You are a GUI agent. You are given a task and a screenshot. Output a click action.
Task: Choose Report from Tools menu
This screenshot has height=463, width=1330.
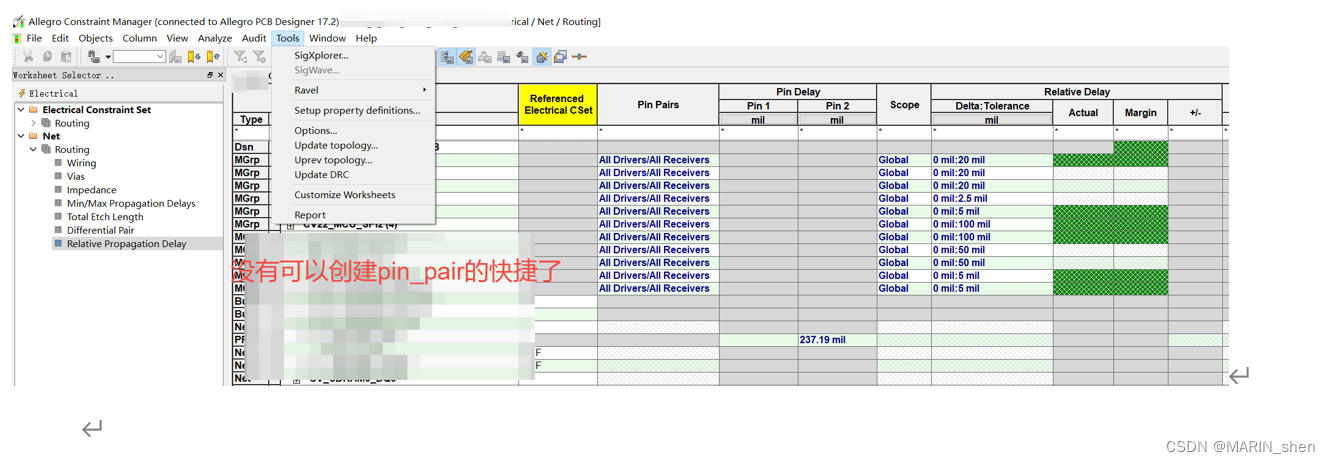click(x=310, y=215)
